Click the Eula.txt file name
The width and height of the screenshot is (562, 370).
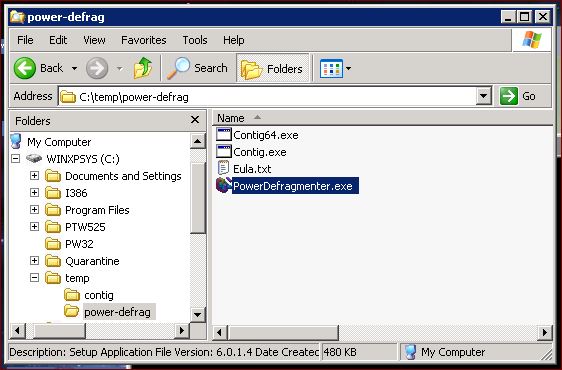click(x=252, y=169)
